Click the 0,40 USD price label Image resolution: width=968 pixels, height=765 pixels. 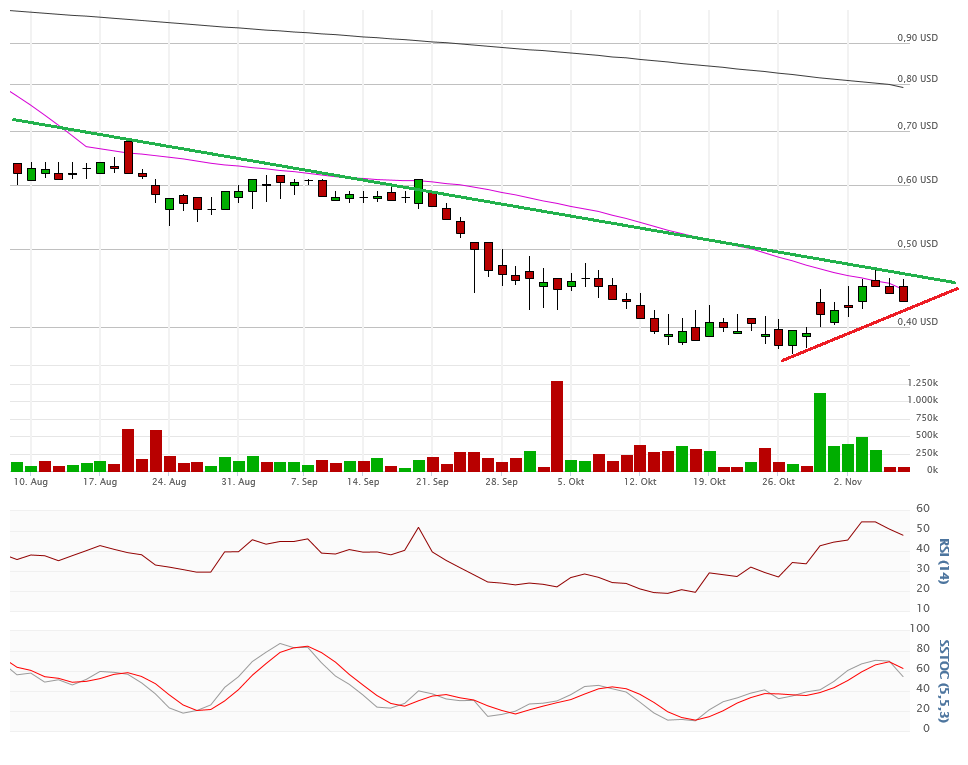(x=917, y=321)
